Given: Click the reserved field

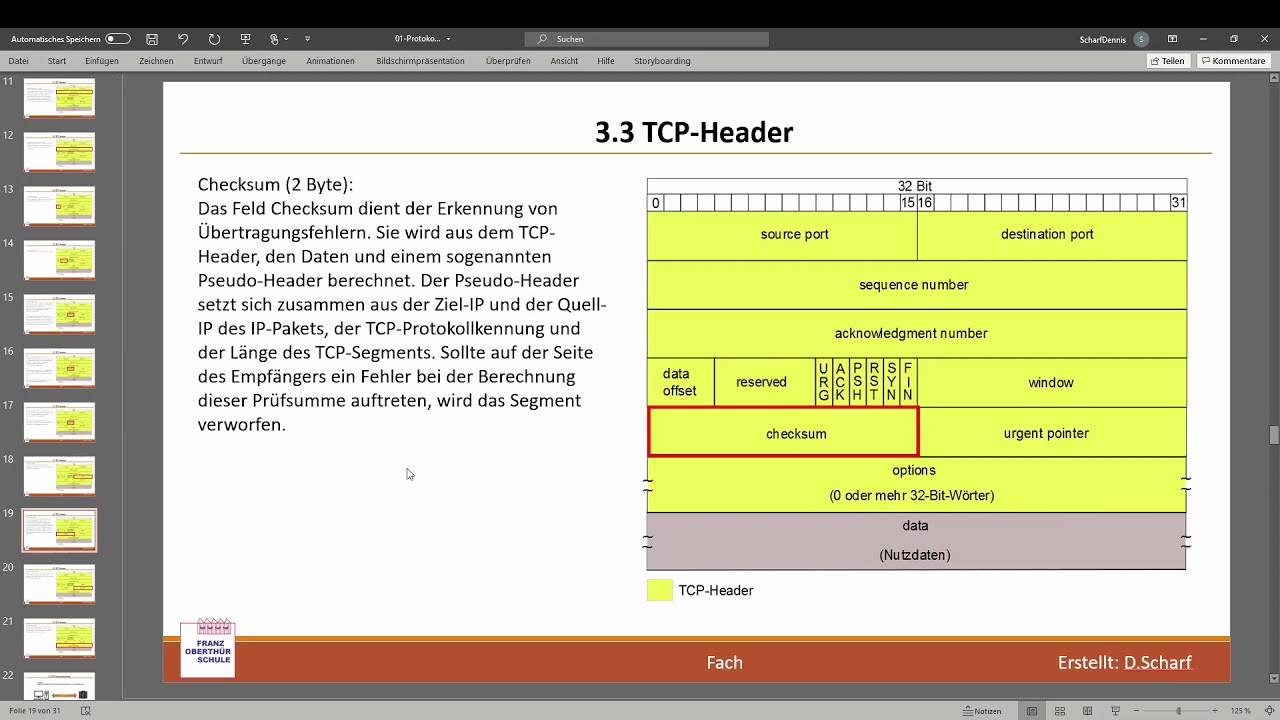Looking at the screenshot, I should (764, 382).
